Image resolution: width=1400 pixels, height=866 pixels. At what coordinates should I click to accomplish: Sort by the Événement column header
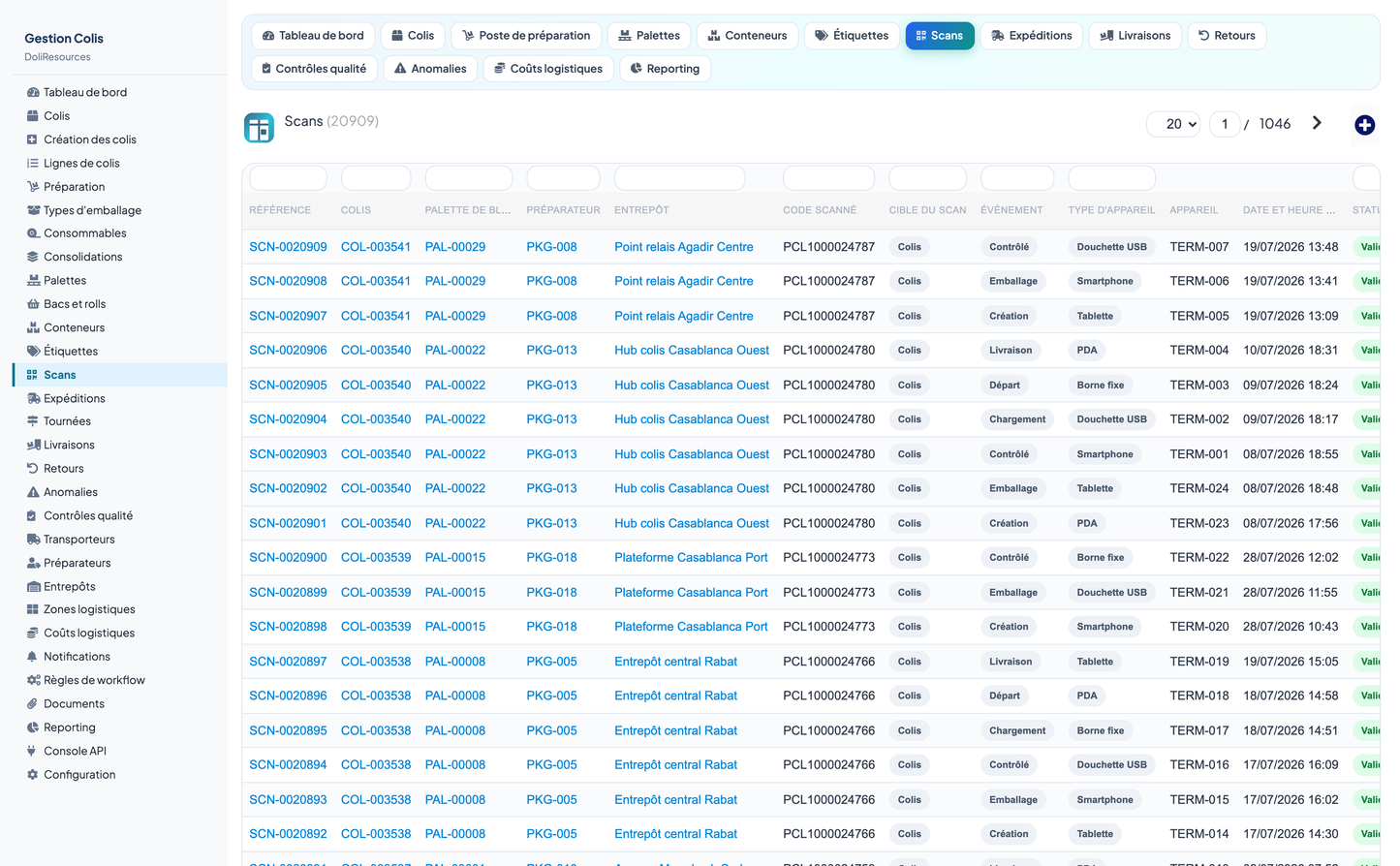click(x=1011, y=210)
